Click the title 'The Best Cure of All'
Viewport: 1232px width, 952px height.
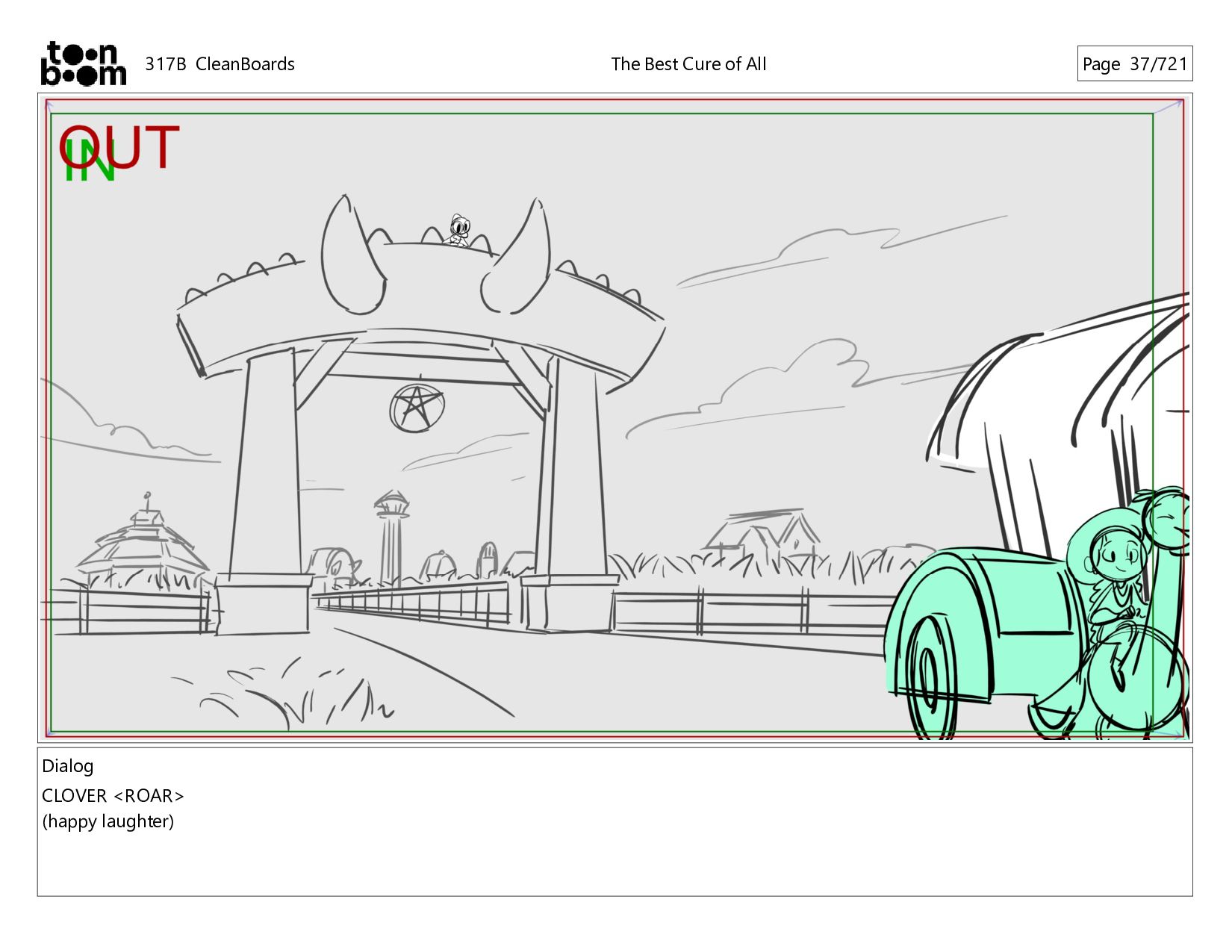point(688,64)
